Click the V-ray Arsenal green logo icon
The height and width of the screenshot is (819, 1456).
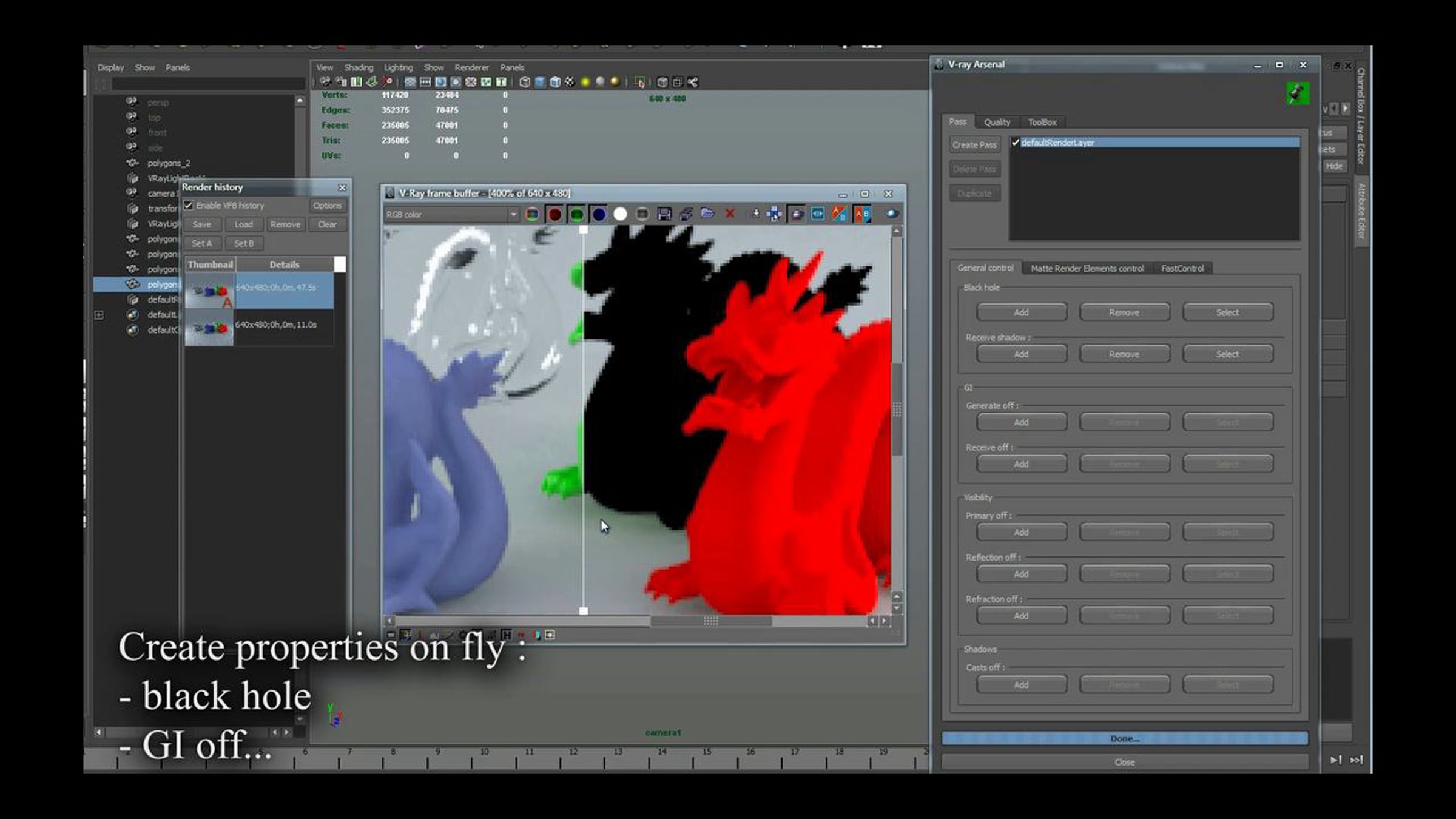[1297, 93]
